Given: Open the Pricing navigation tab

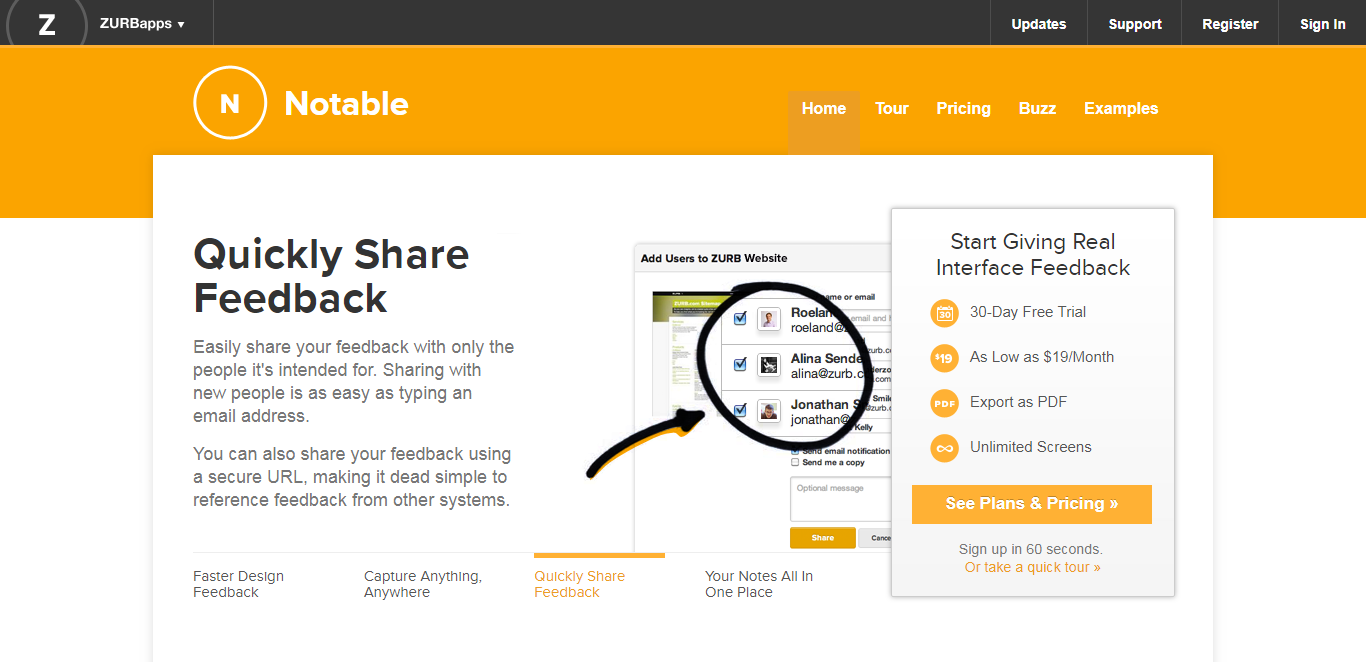Looking at the screenshot, I should pyautogui.click(x=963, y=109).
